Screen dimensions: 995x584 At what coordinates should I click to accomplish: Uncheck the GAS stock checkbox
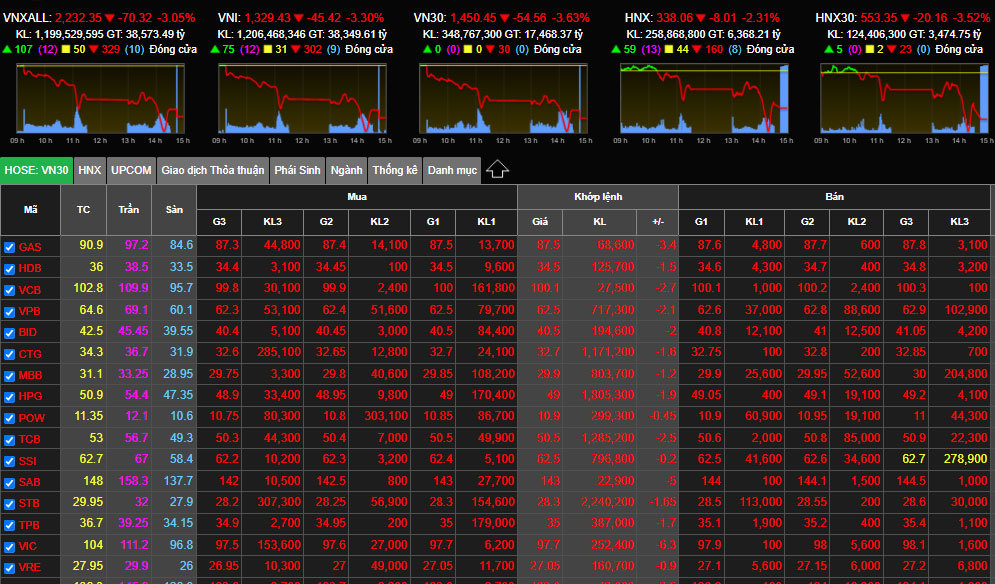point(9,247)
